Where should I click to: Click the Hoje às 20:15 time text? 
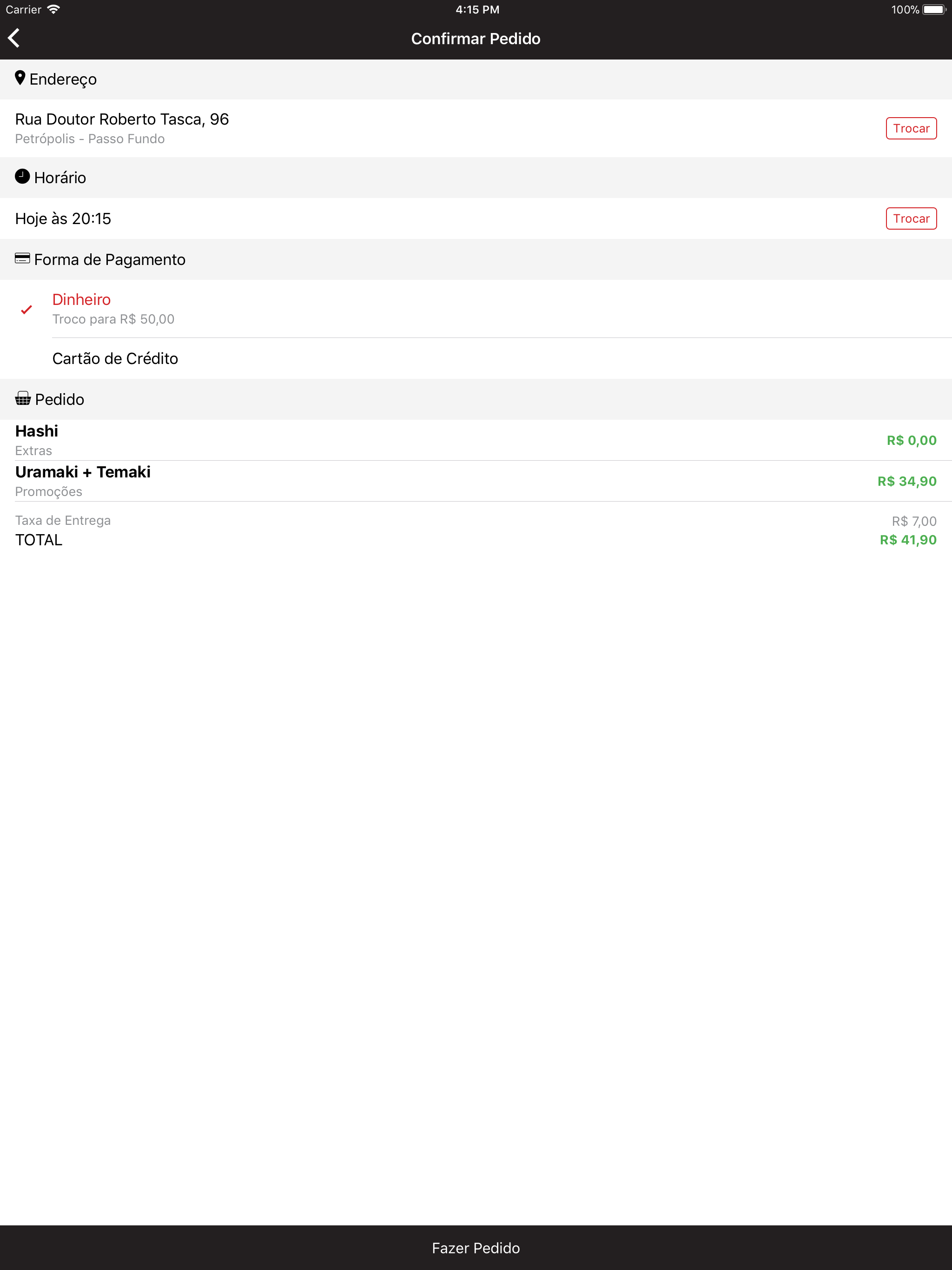tap(63, 218)
